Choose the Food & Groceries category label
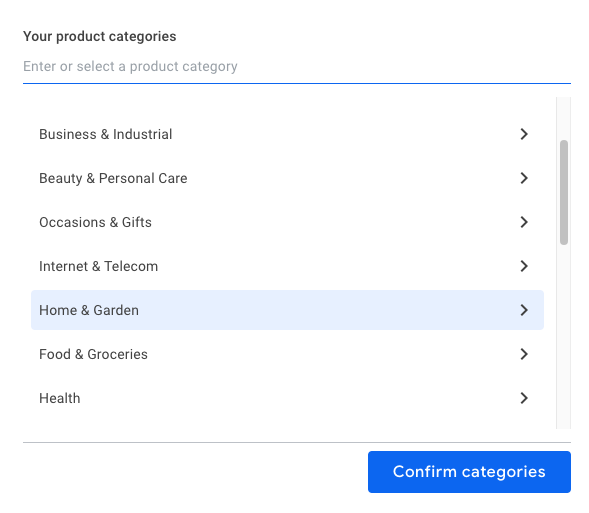Screen dimensions: 589x513 [x=94, y=354]
